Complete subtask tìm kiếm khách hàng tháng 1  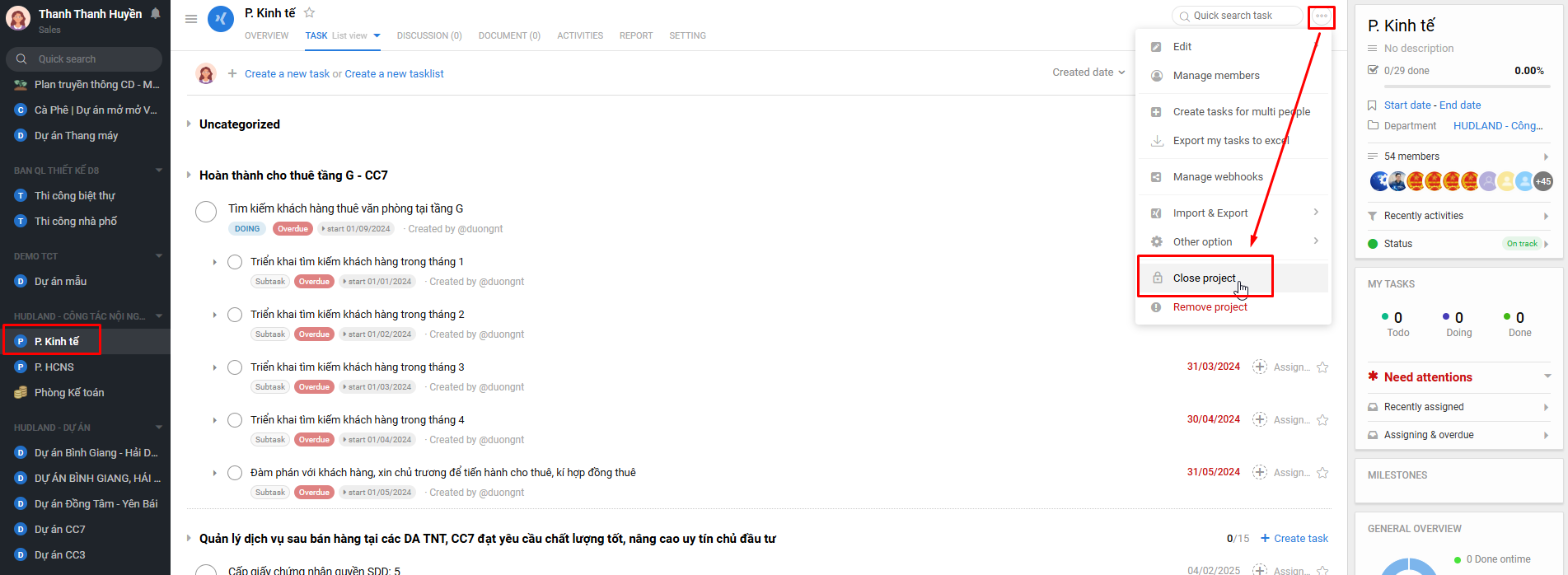[235, 262]
